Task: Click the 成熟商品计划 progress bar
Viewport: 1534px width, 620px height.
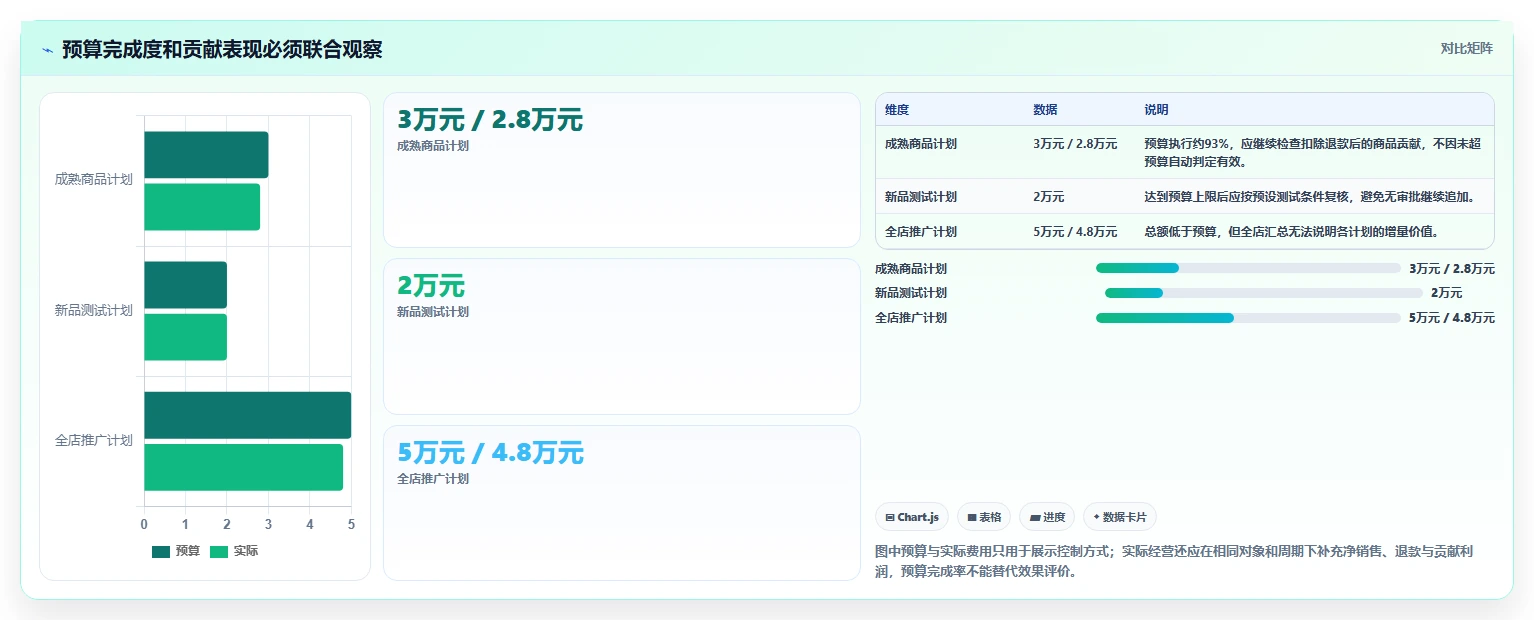Action: [1248, 268]
